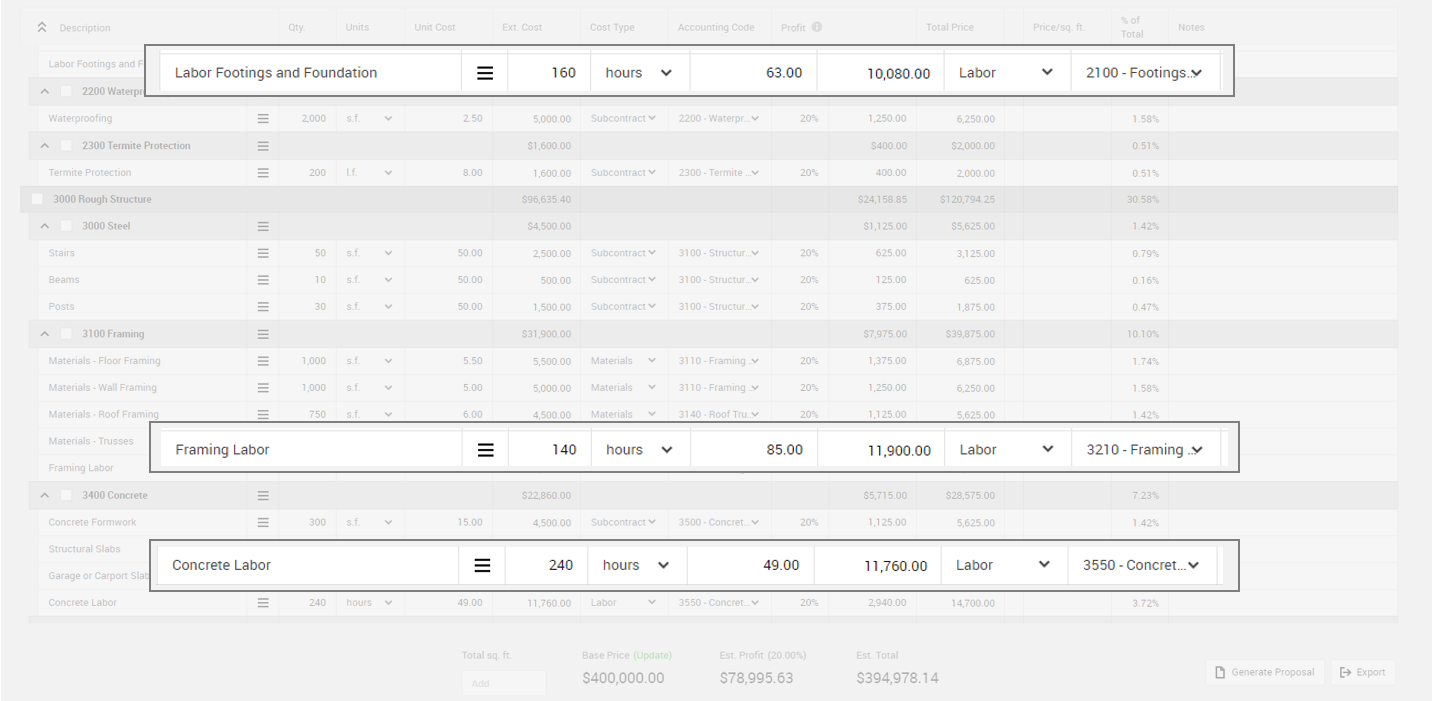This screenshot has width=1434, height=701.
Task: Check the 3000 Rough Structure checkbox
Action: 38,199
